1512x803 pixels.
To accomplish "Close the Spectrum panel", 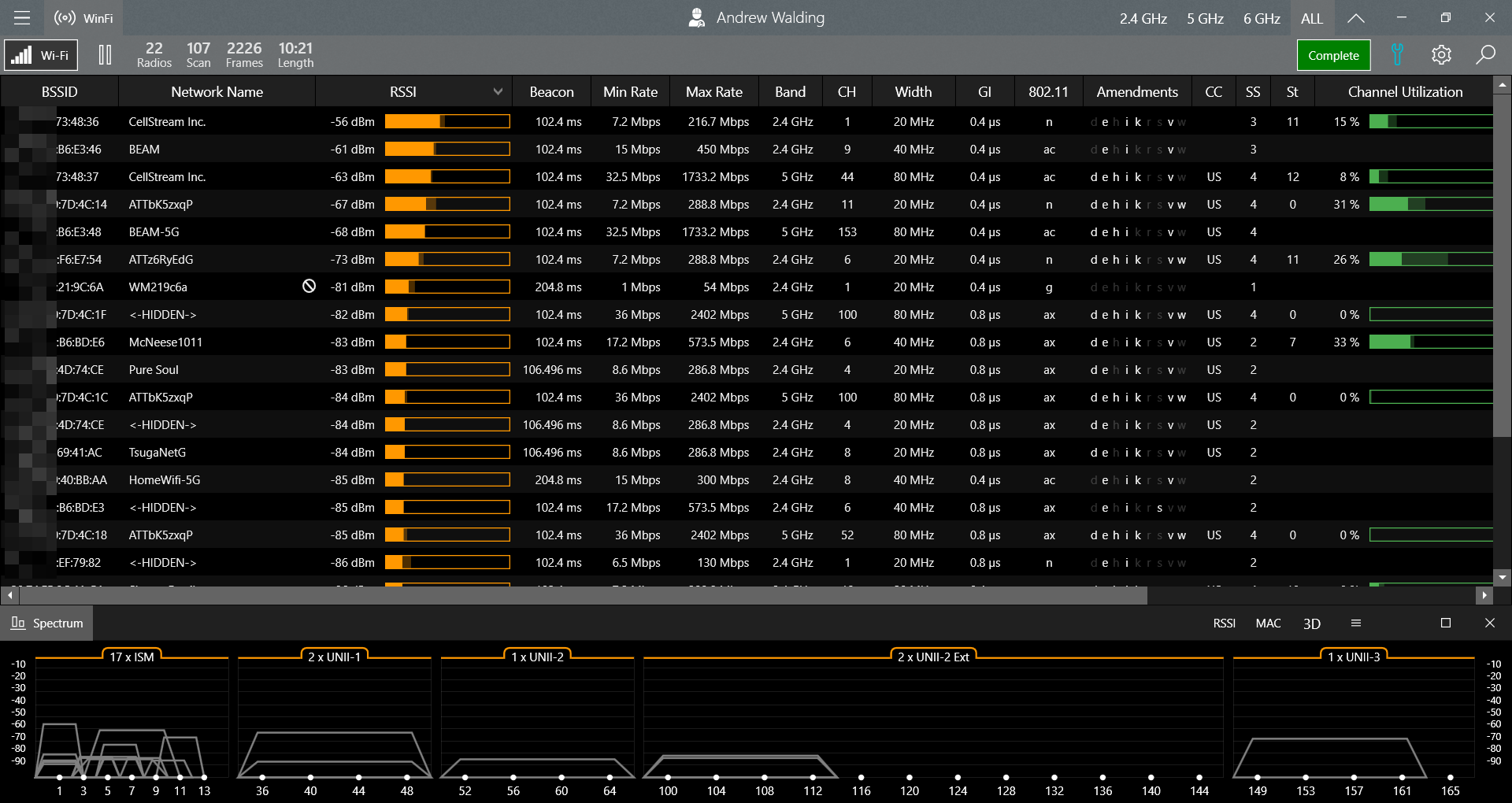I will click(1489, 623).
